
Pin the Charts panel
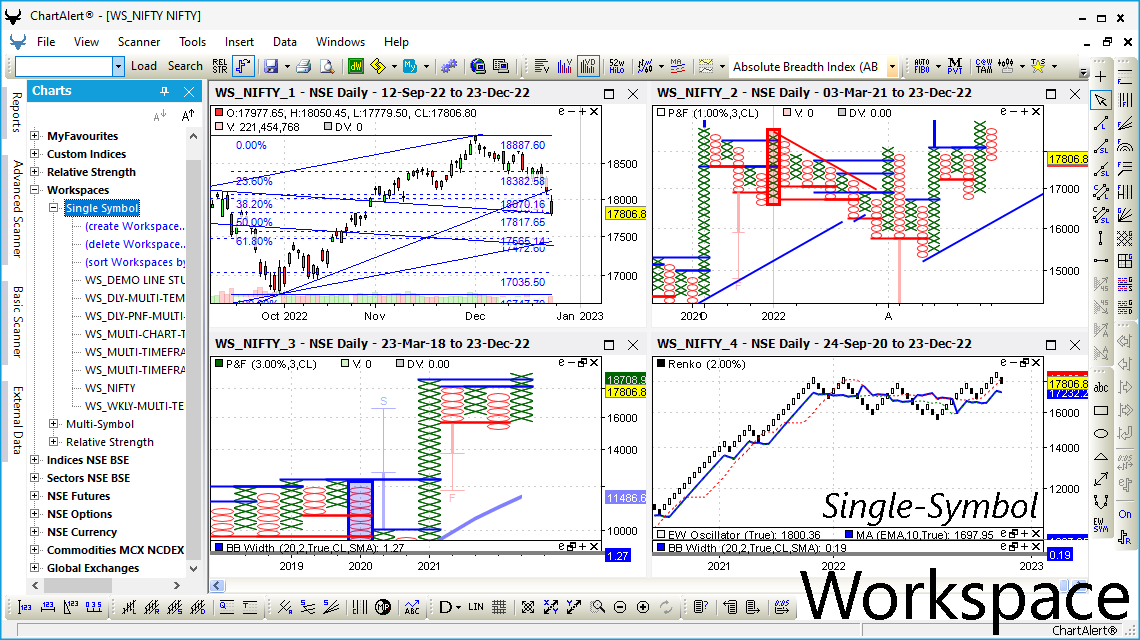click(164, 91)
